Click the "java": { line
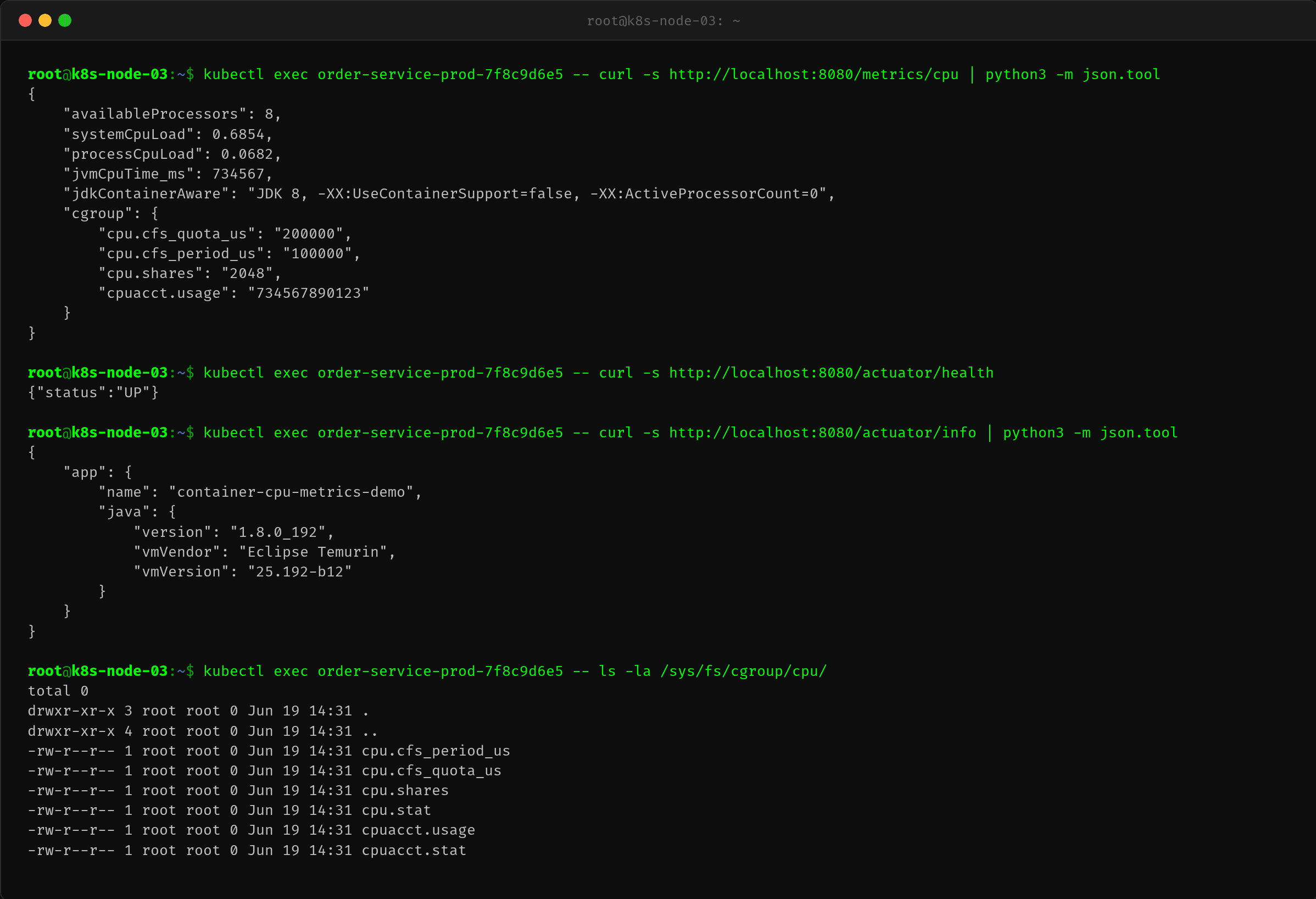 tap(137, 512)
